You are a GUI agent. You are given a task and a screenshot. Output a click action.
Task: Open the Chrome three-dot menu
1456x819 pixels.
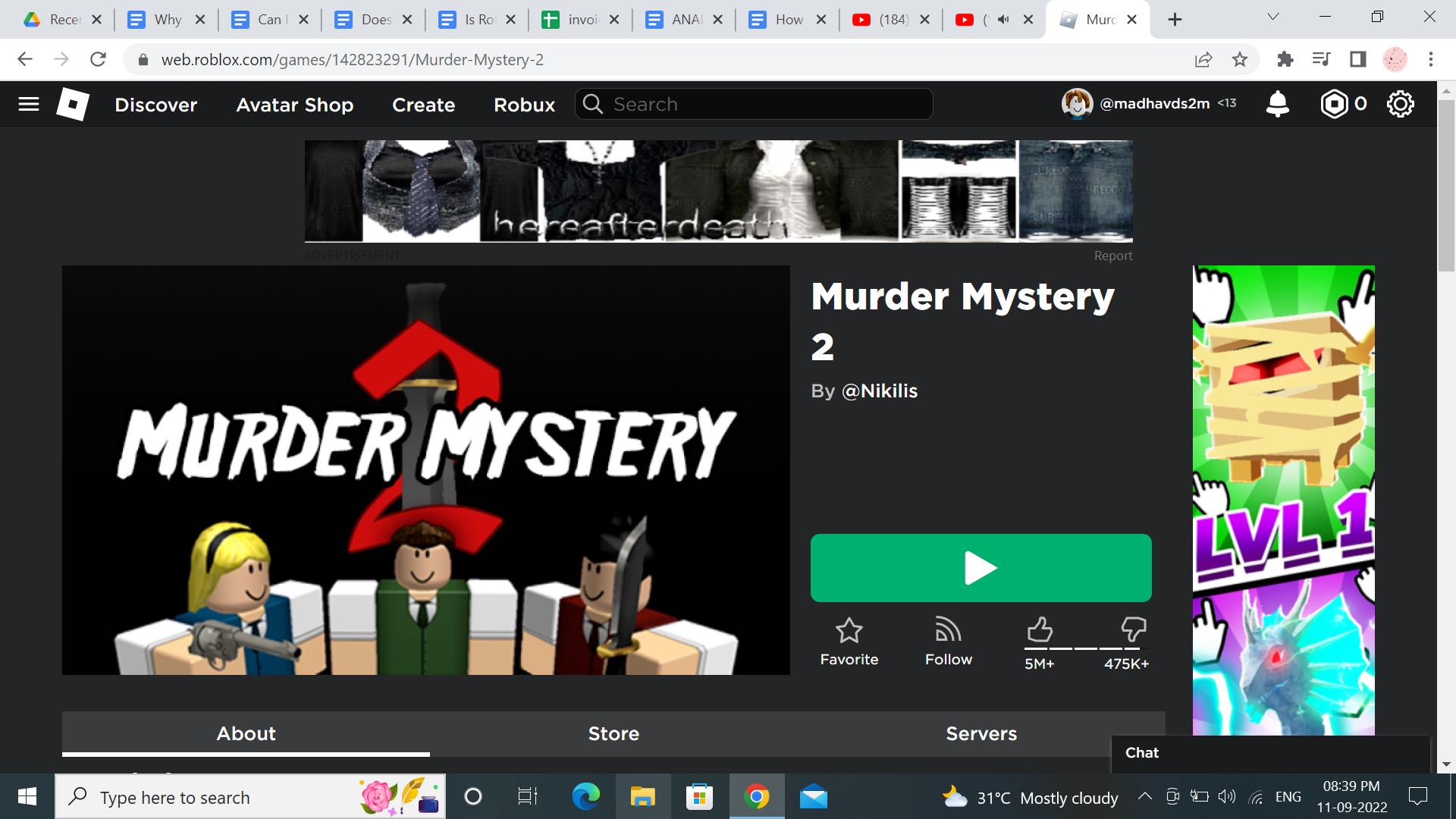pos(1431,59)
